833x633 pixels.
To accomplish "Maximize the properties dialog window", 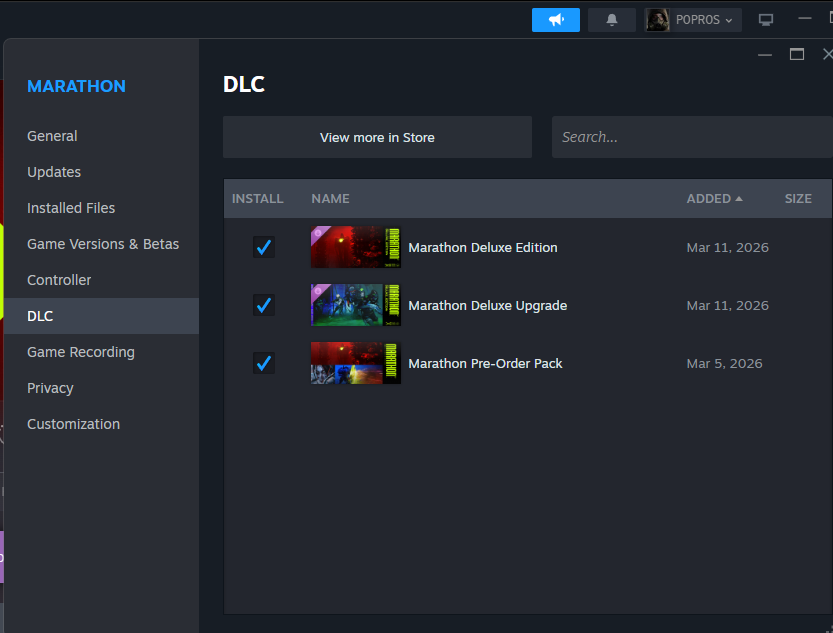I will tap(797, 54).
